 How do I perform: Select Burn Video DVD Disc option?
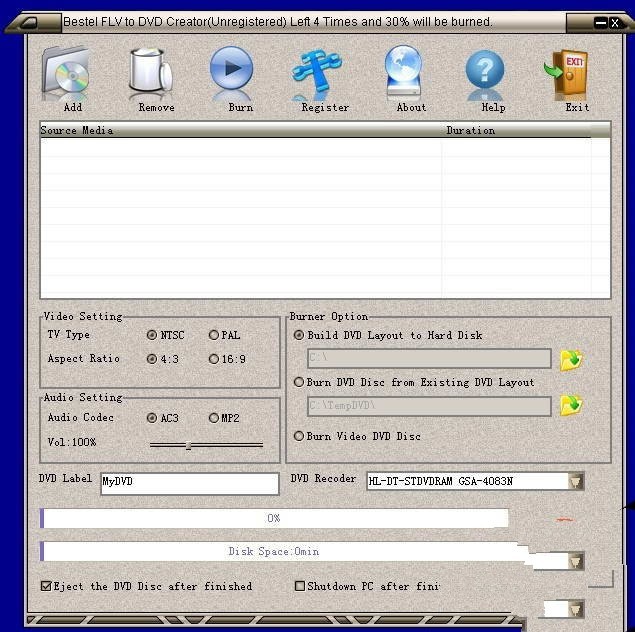[299, 436]
